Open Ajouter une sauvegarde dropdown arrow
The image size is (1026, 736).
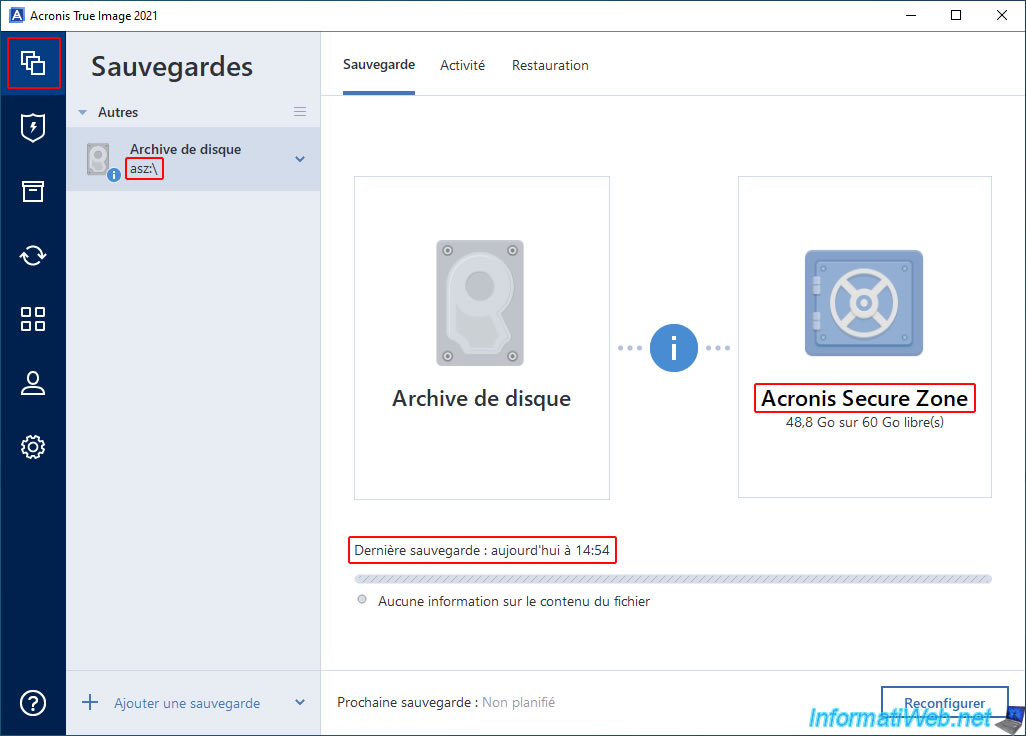300,703
